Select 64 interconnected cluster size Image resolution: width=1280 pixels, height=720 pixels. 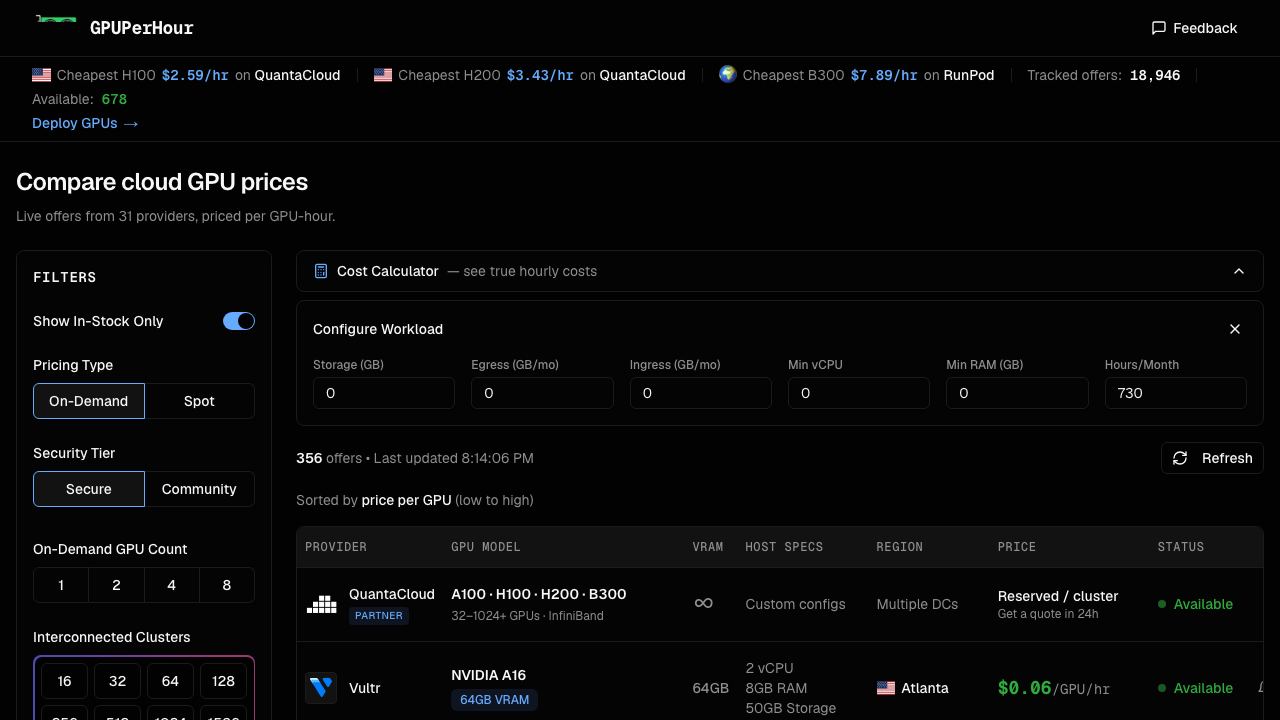click(170, 681)
